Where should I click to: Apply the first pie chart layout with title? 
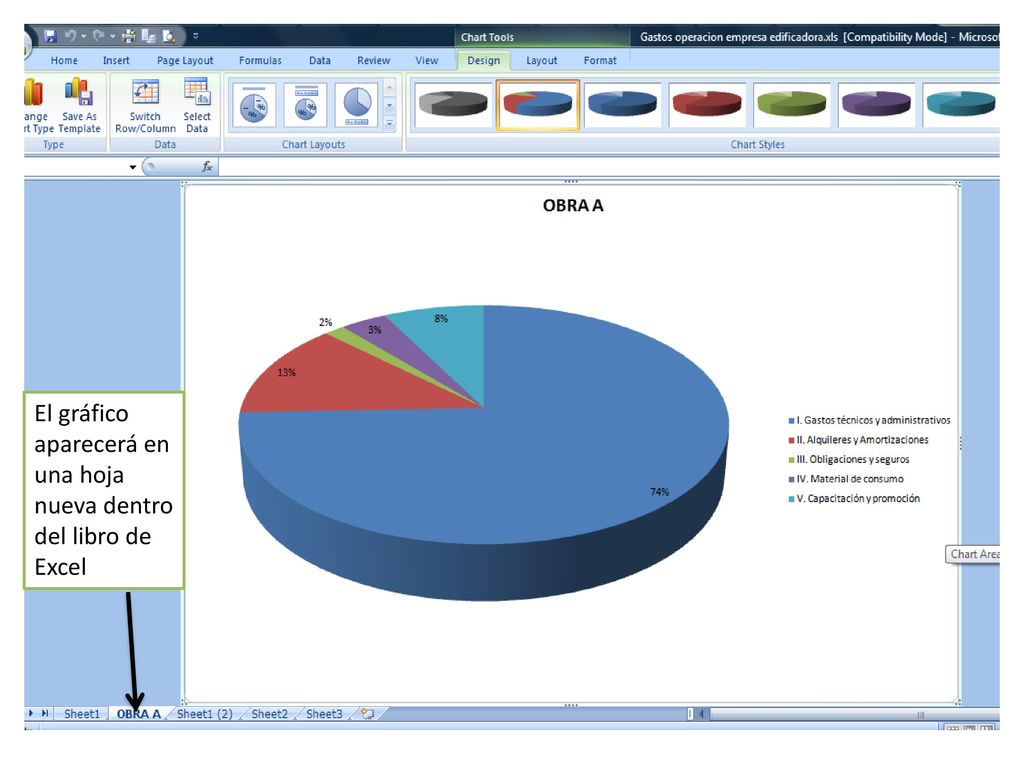pos(253,104)
